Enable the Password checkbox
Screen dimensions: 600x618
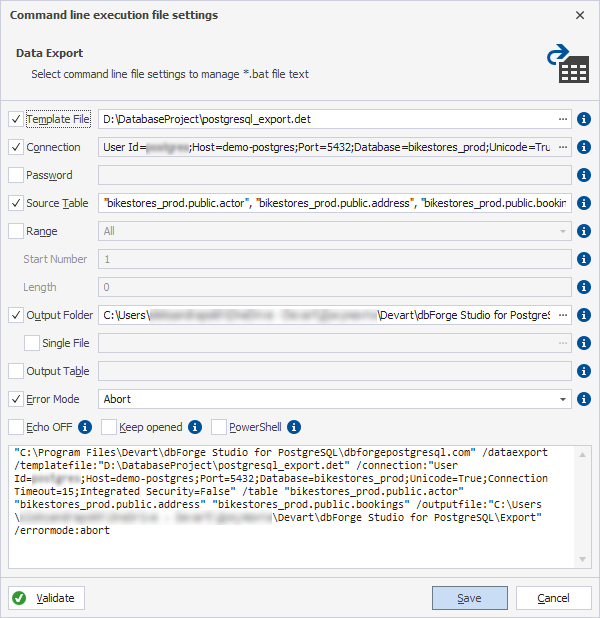pos(16,175)
